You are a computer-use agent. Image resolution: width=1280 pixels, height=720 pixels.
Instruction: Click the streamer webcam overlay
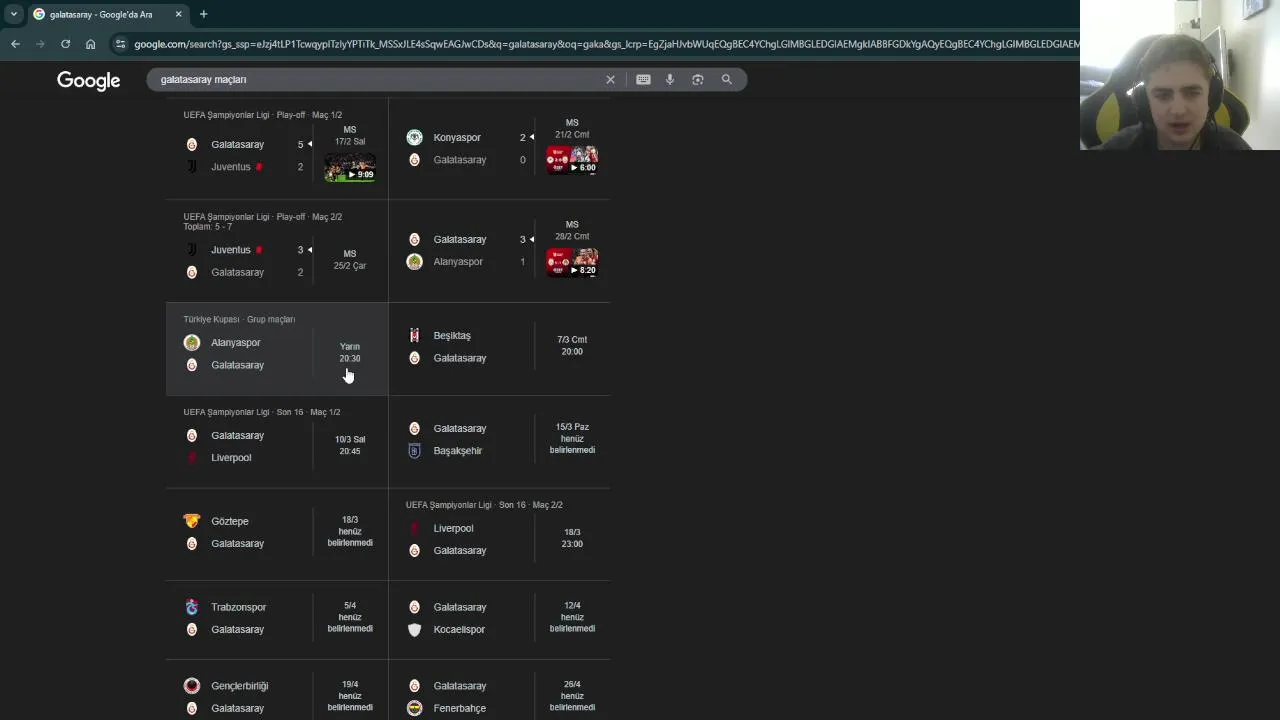[1180, 75]
